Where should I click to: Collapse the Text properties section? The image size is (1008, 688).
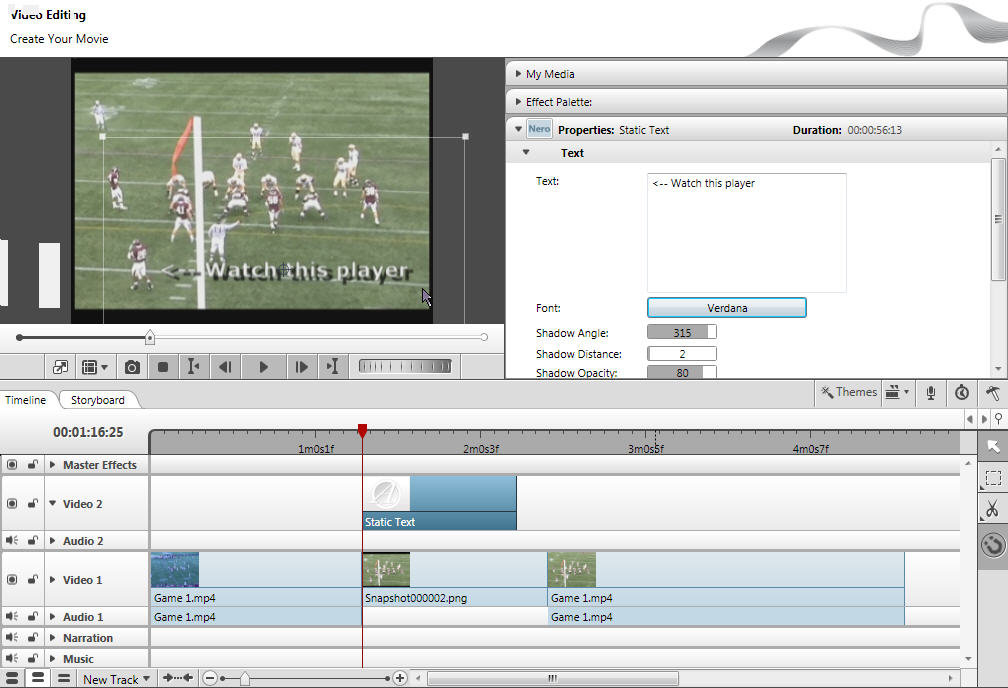pos(526,152)
